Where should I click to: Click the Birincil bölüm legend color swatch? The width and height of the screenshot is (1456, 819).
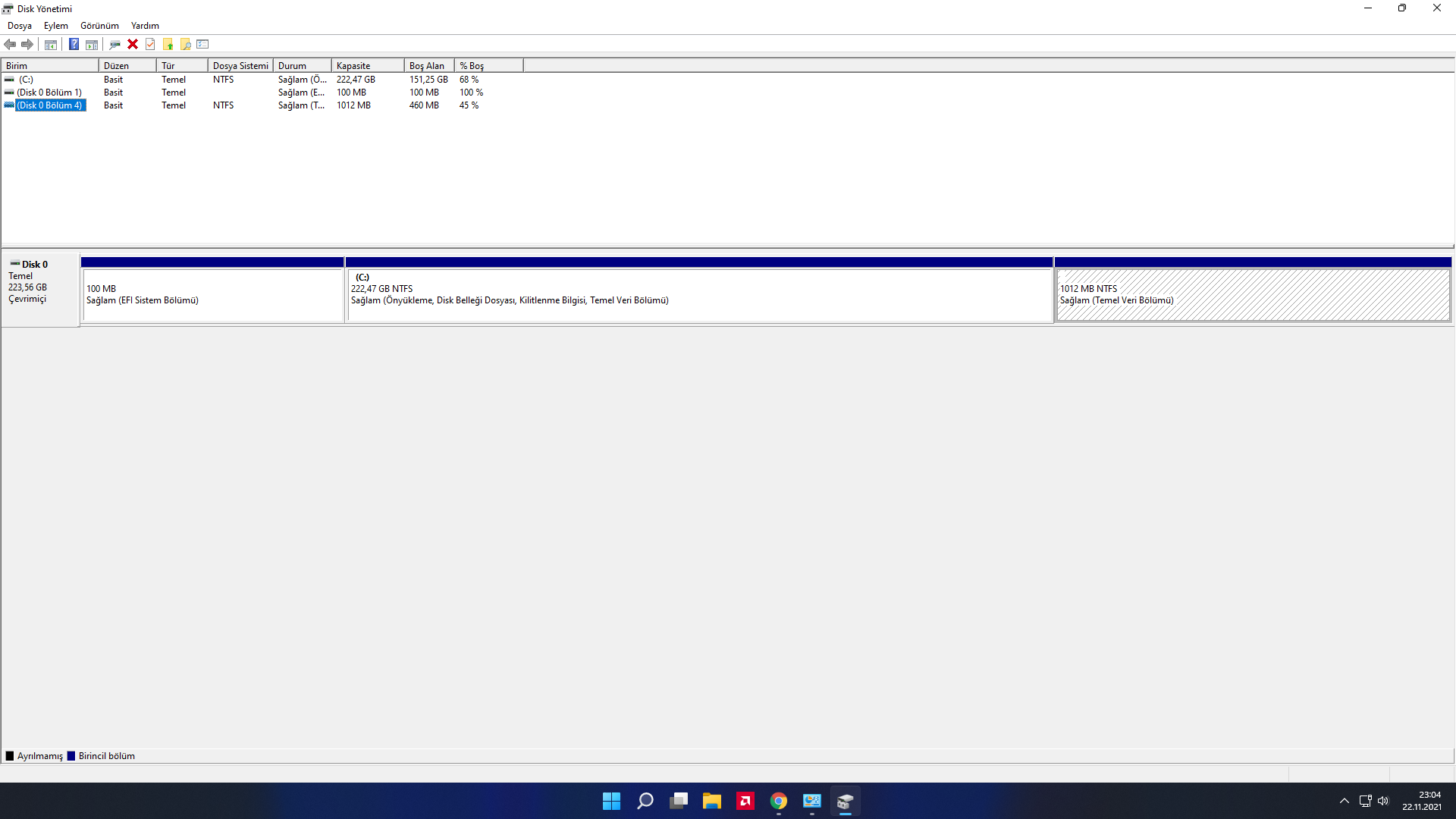pos(71,756)
